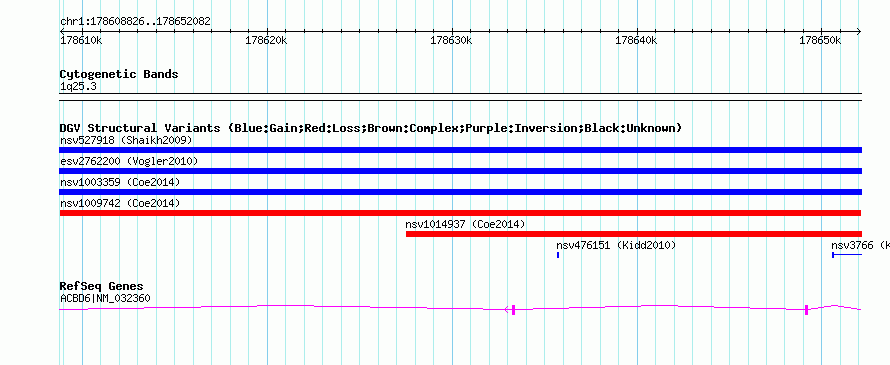
Task: Click the 178640k ruler tick label
Action: point(636,41)
